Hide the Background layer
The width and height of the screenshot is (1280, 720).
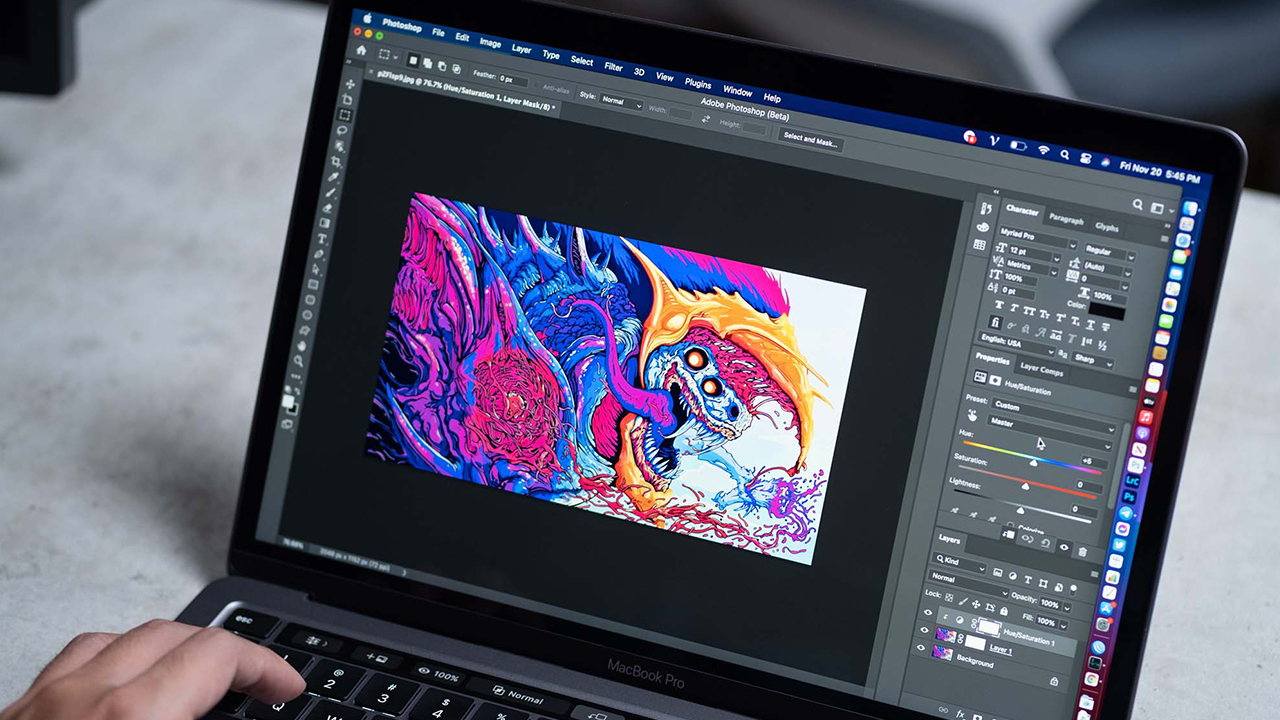pyautogui.click(x=921, y=648)
